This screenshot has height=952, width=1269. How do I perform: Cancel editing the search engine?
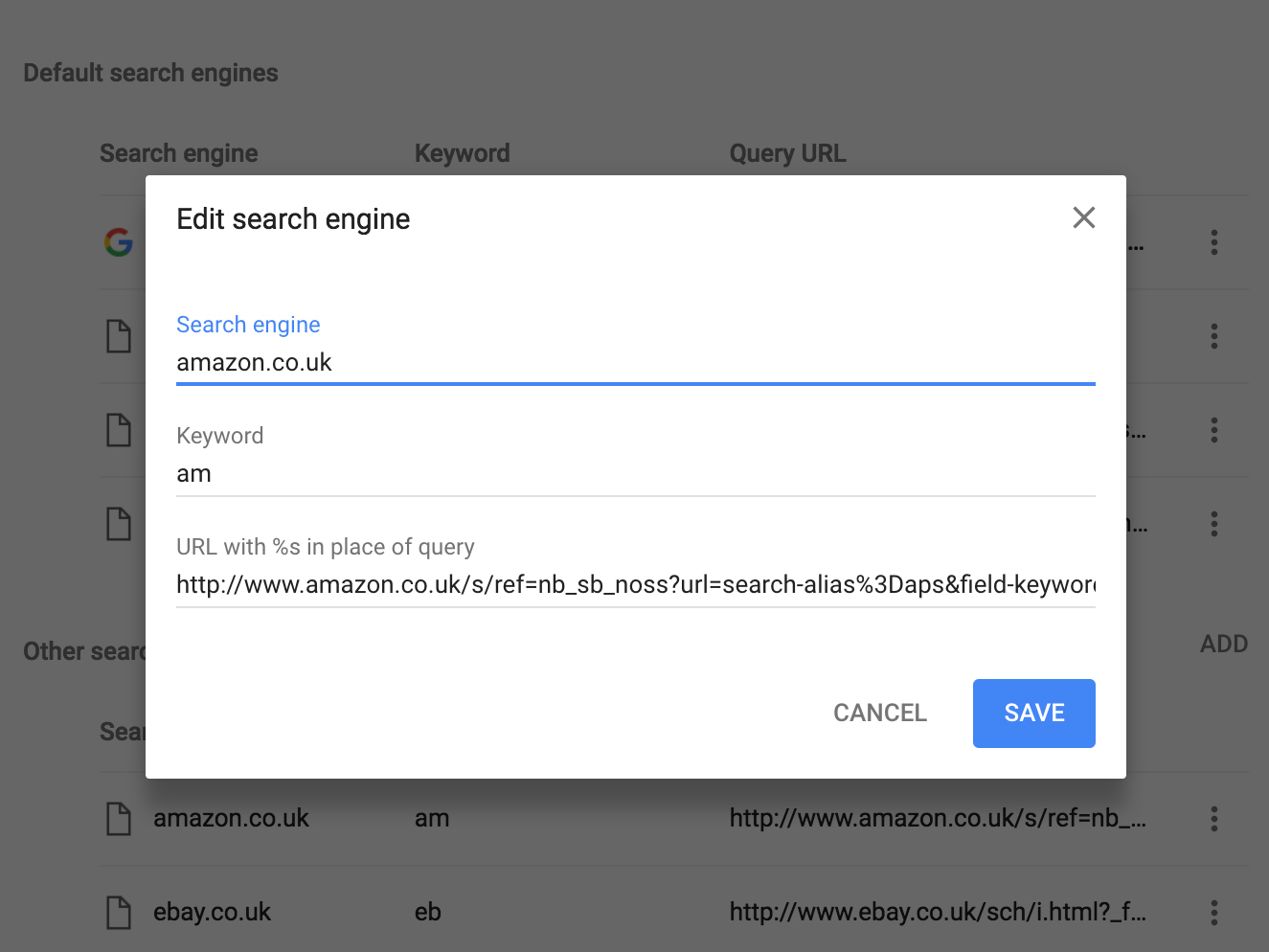(880, 714)
